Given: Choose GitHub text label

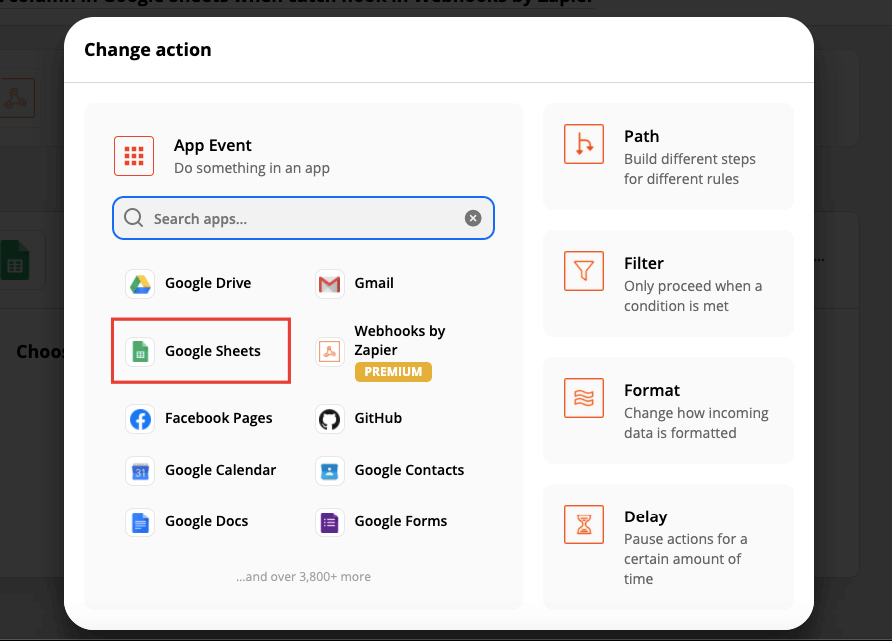Looking at the screenshot, I should (378, 418).
